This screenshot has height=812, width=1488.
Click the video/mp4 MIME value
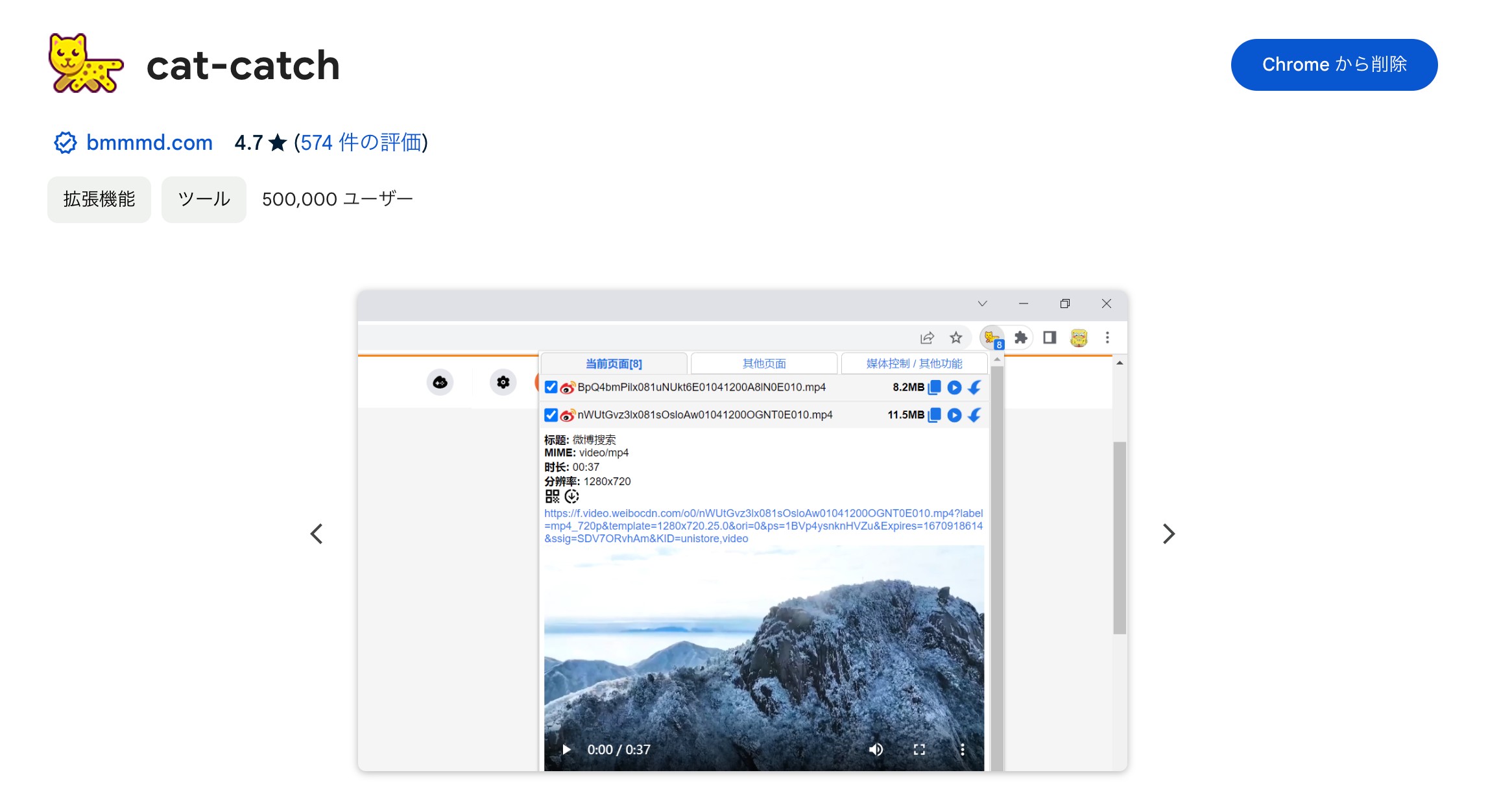coord(604,453)
